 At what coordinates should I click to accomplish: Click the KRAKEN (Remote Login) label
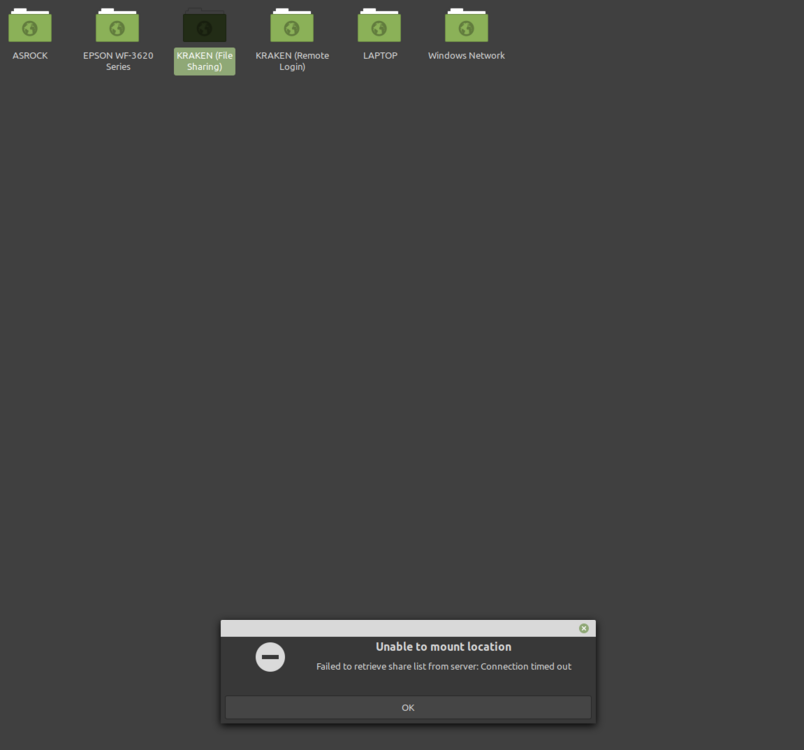pyautogui.click(x=292, y=61)
